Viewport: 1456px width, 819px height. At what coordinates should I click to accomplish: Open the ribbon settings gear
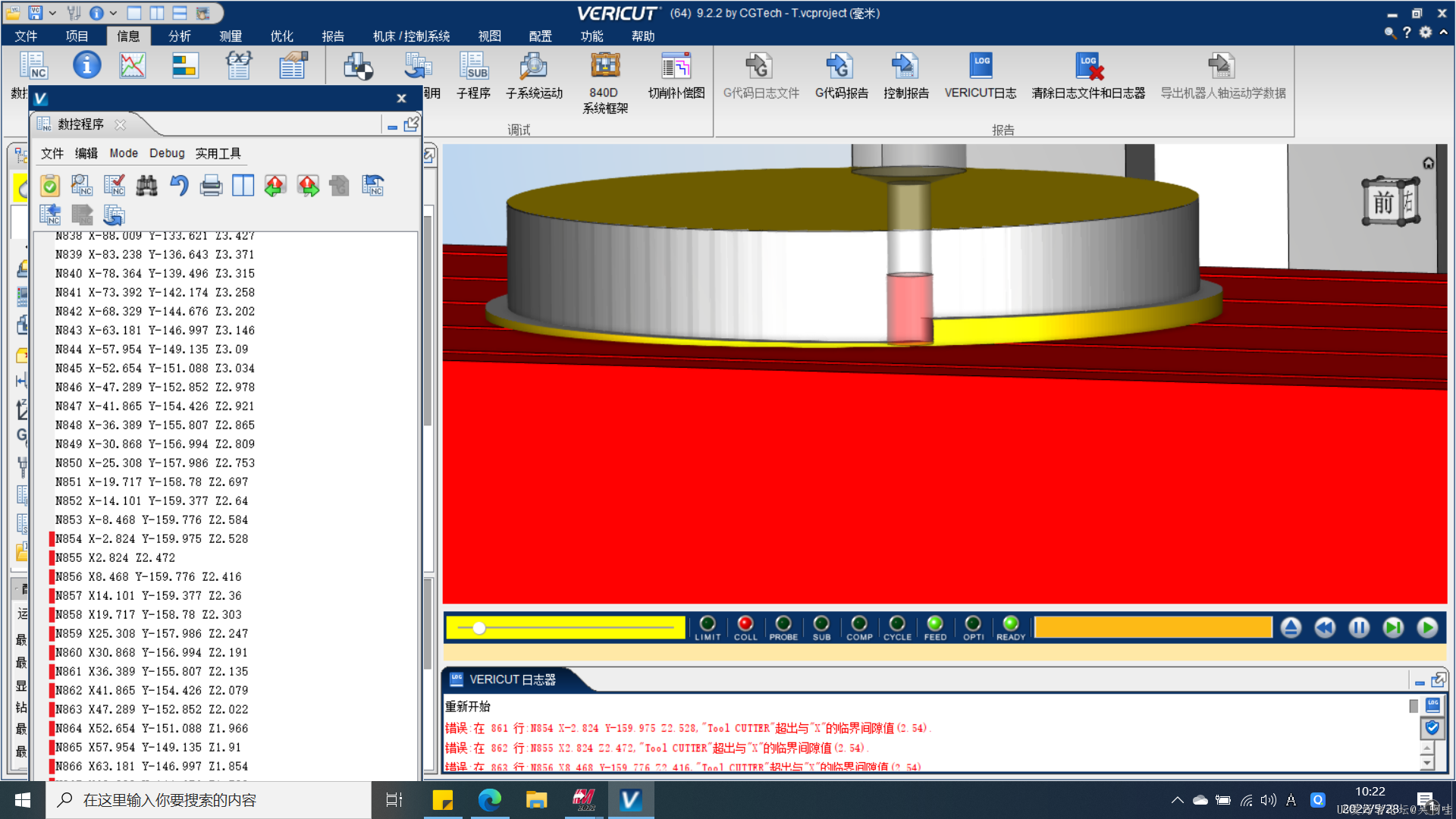click(x=1425, y=32)
